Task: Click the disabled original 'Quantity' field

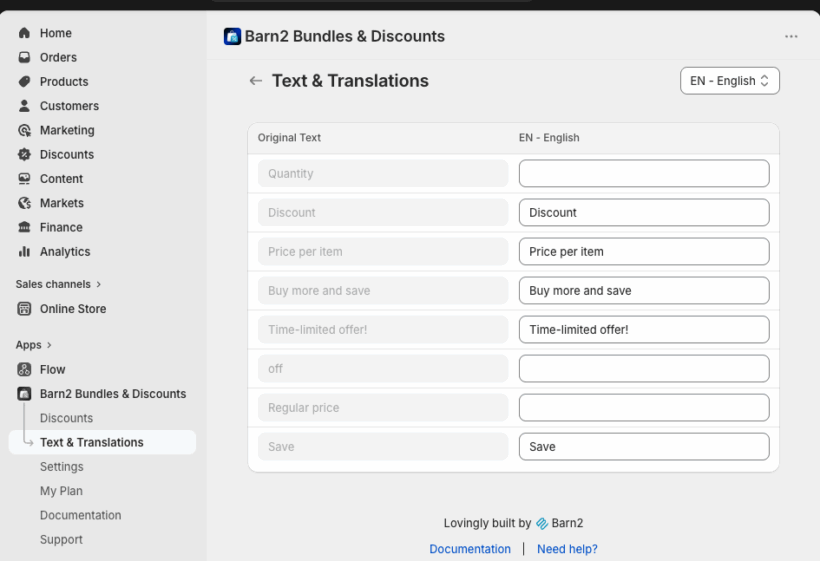Action: pyautogui.click(x=383, y=174)
